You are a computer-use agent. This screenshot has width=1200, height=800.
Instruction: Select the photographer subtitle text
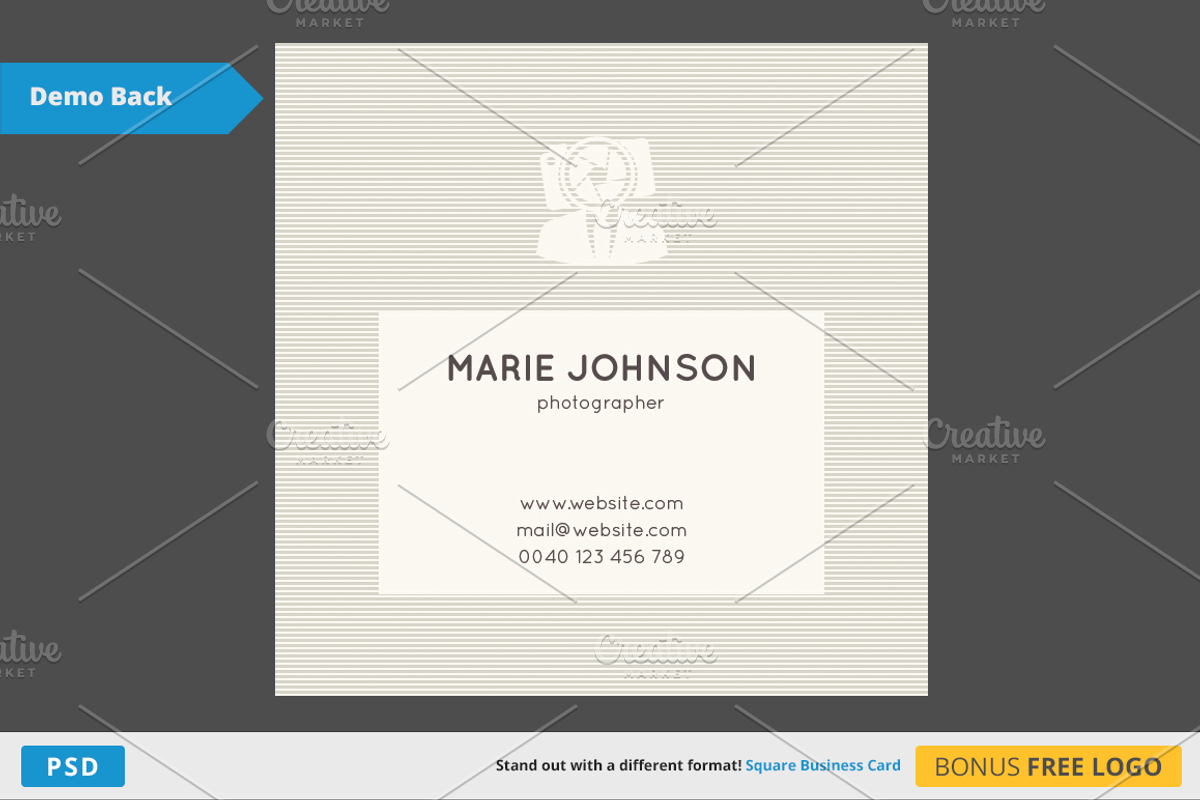[x=601, y=404]
